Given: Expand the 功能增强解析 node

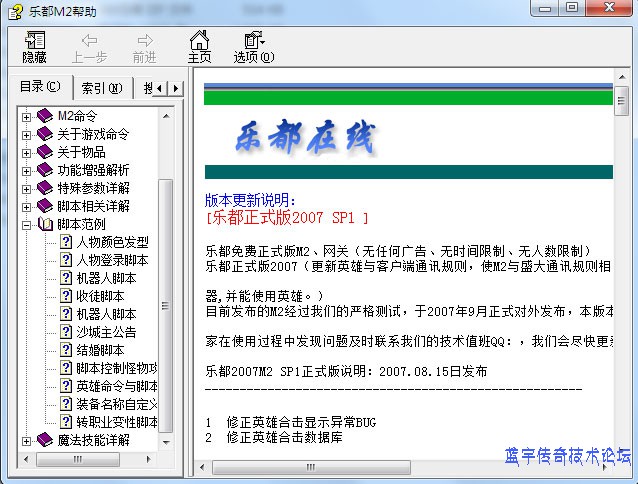Looking at the screenshot, I should [27, 170].
